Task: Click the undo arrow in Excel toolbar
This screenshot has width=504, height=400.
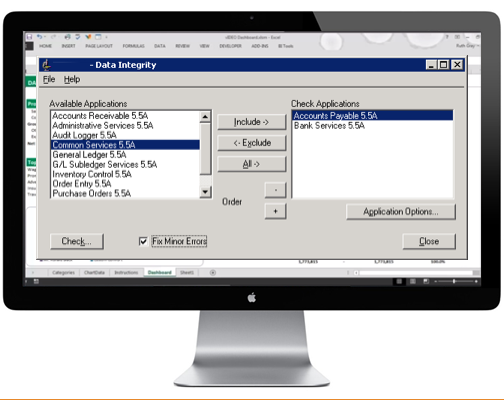Action: (x=40, y=37)
